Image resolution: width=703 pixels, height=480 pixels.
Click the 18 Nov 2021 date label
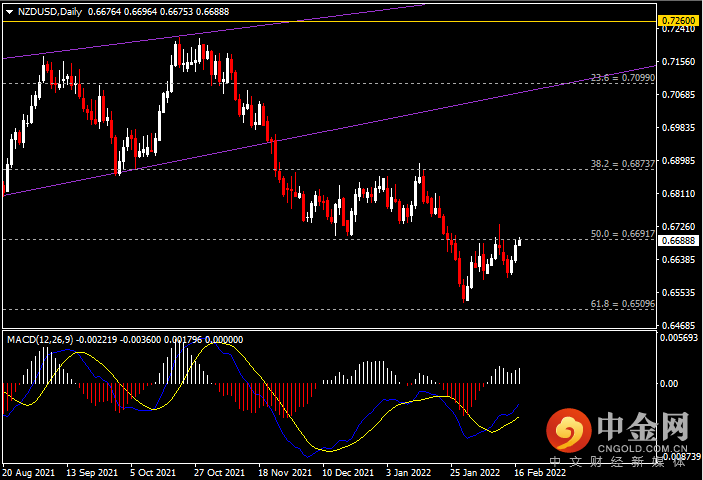pos(284,472)
